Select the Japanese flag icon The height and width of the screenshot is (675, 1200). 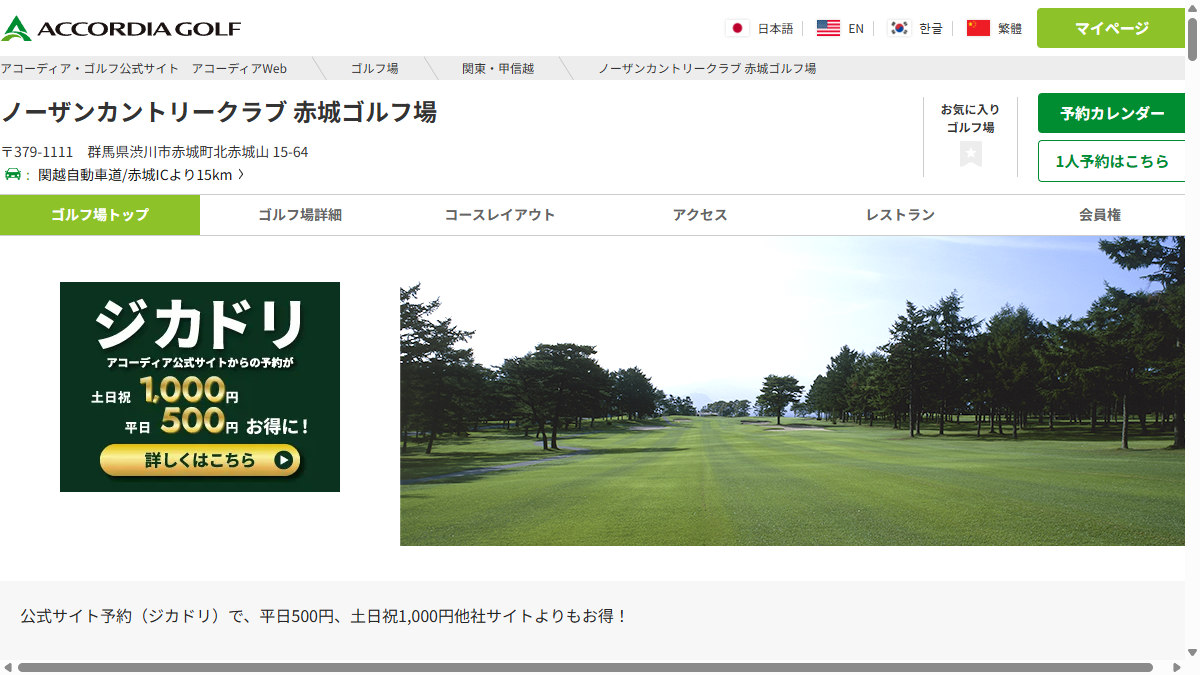pyautogui.click(x=738, y=28)
